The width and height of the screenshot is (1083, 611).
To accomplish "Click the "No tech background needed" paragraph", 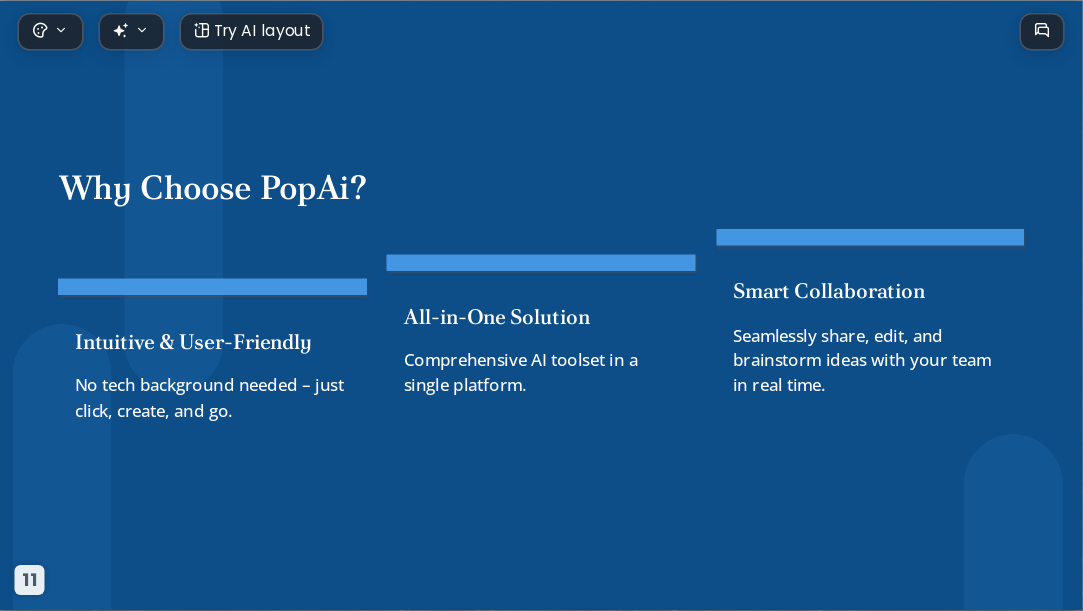I will point(209,398).
